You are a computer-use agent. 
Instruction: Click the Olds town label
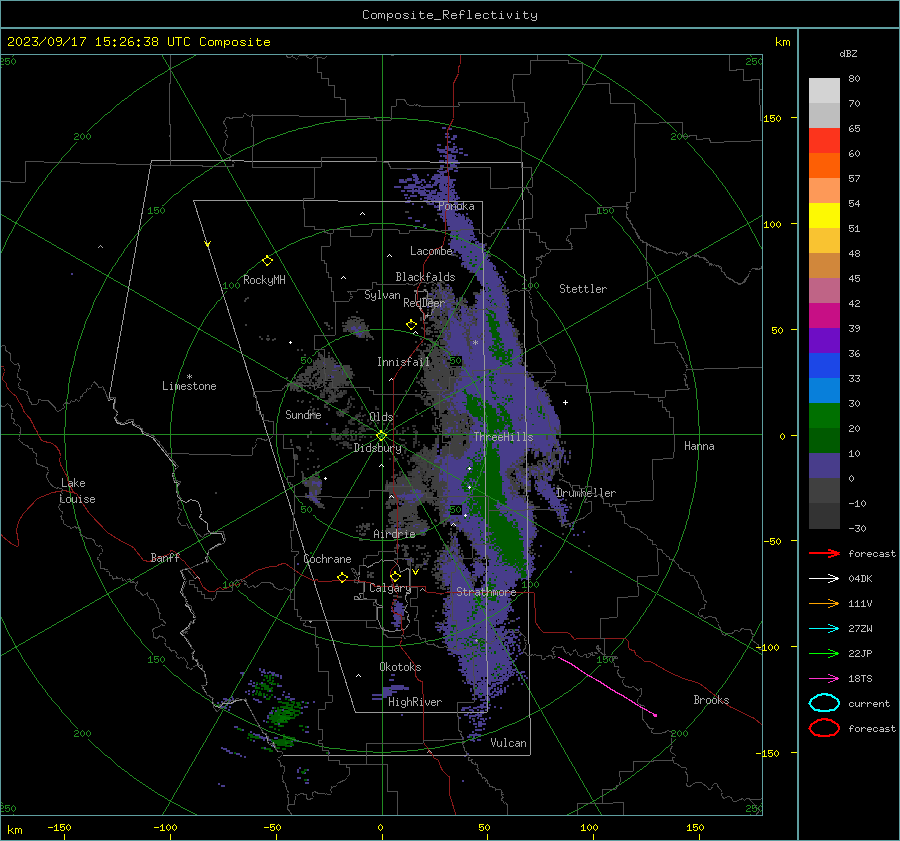click(x=381, y=417)
